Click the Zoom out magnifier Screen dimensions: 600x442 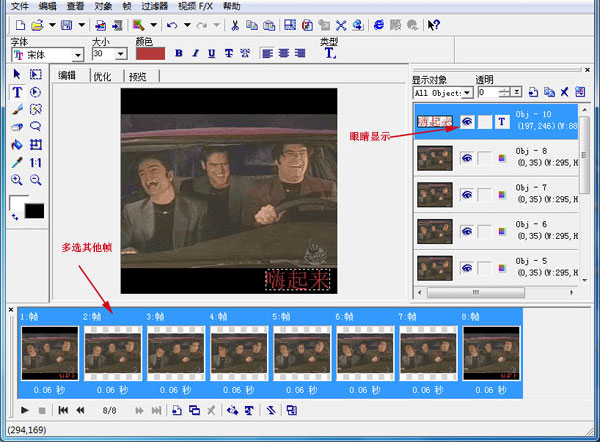point(36,180)
